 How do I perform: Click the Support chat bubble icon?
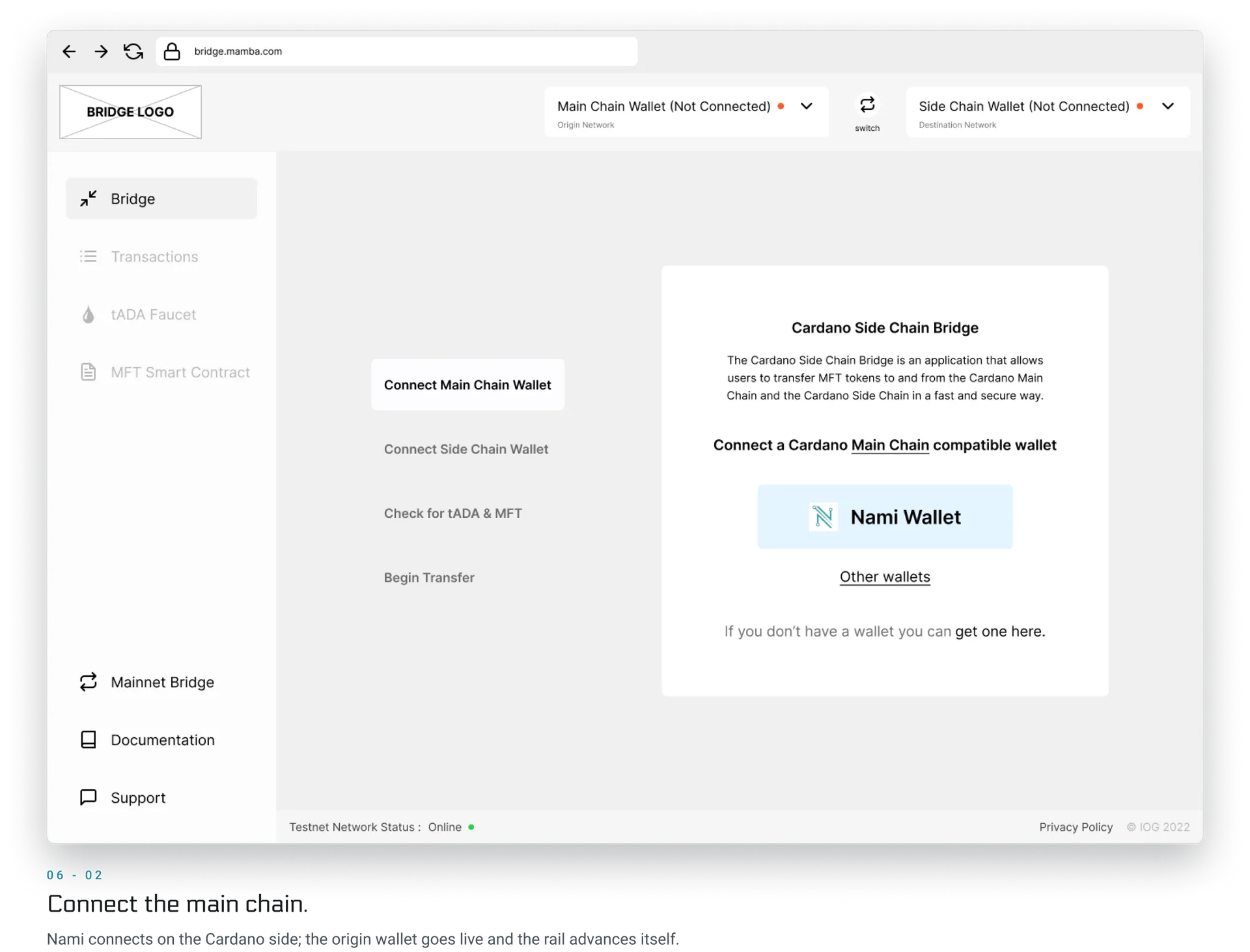click(89, 798)
